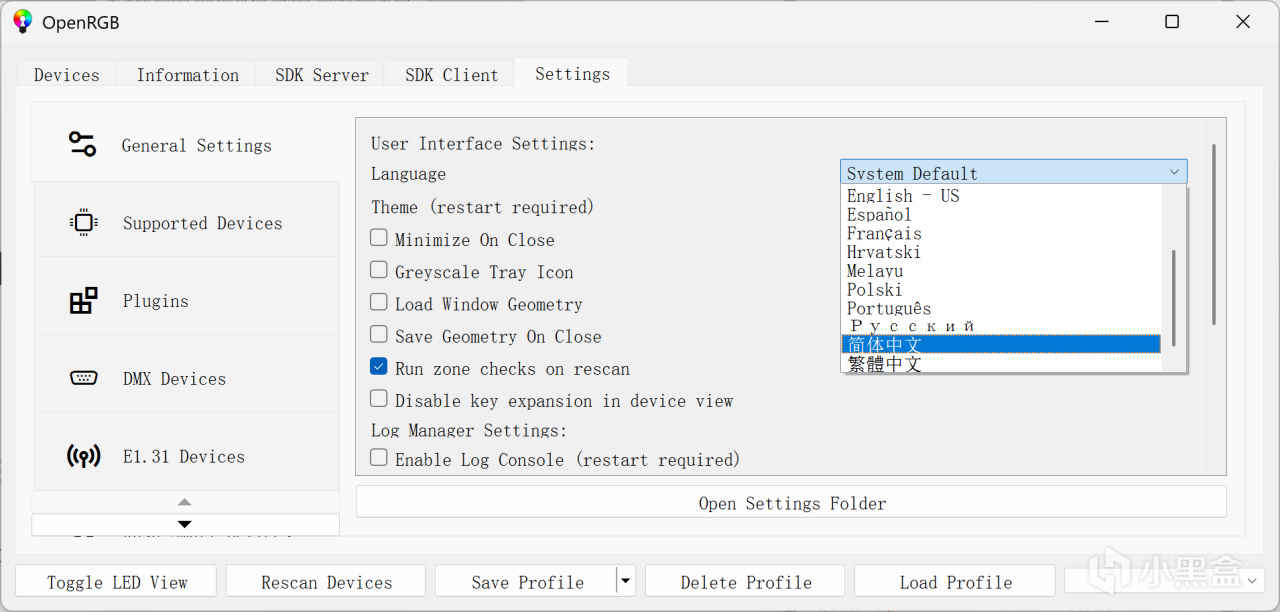Switch to the Devices tab

66,75
